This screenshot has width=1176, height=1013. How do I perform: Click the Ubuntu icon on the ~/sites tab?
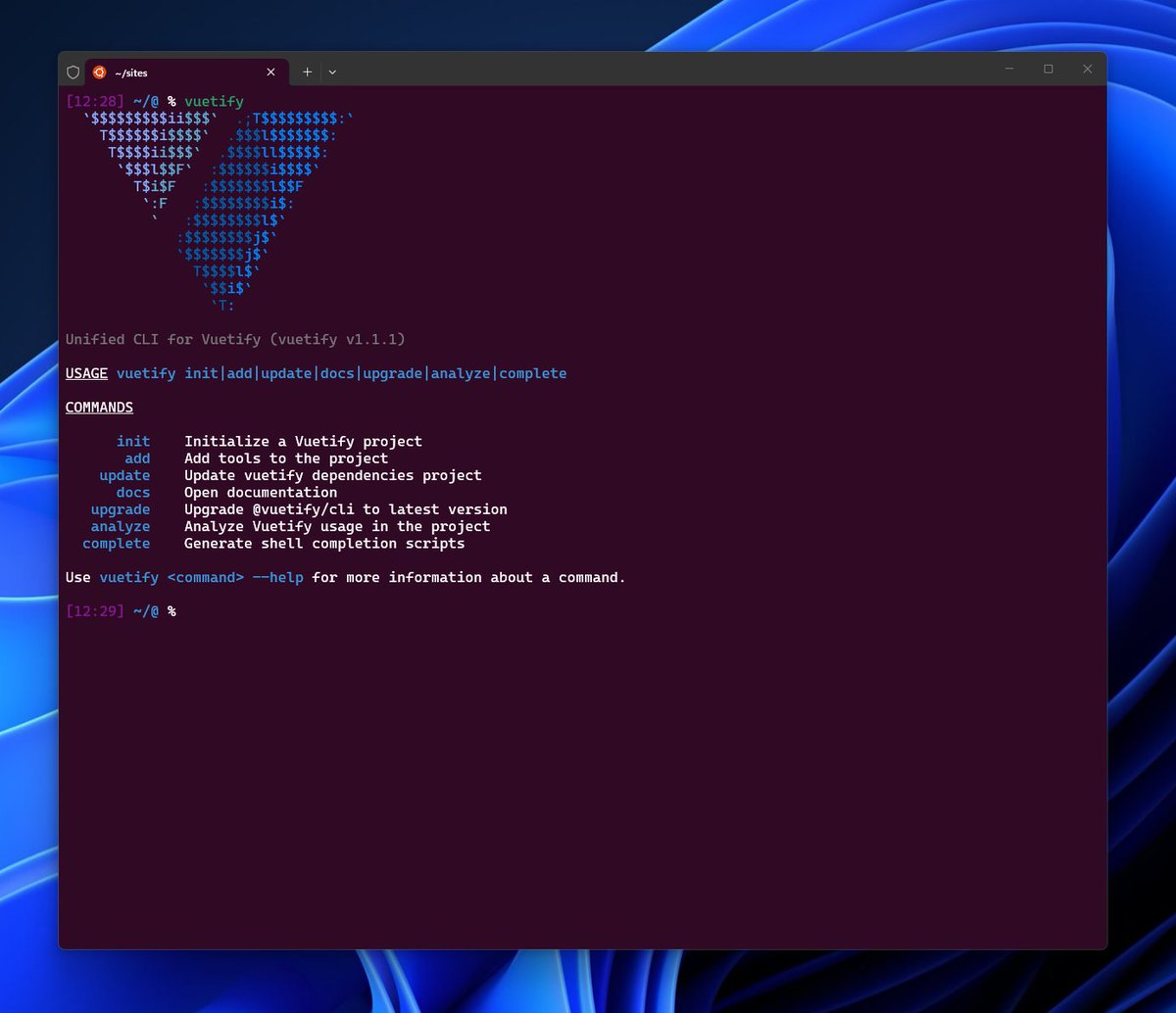(x=99, y=72)
